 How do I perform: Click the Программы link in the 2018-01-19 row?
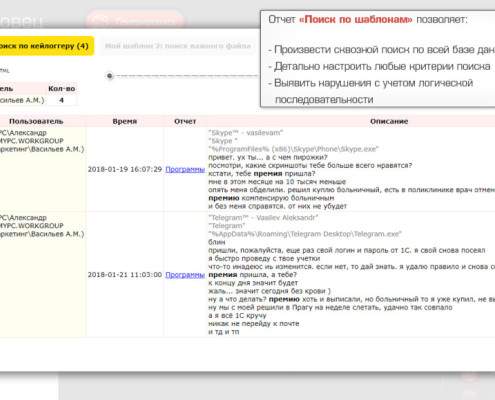point(185,169)
